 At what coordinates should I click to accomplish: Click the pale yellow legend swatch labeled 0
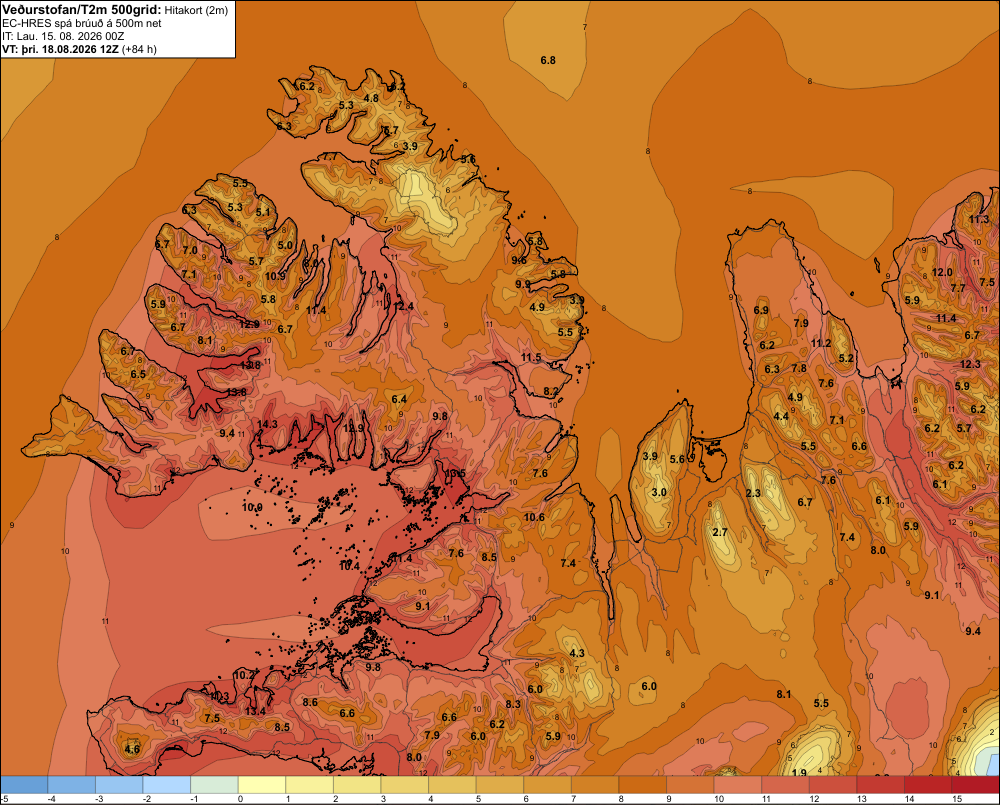pos(262,785)
